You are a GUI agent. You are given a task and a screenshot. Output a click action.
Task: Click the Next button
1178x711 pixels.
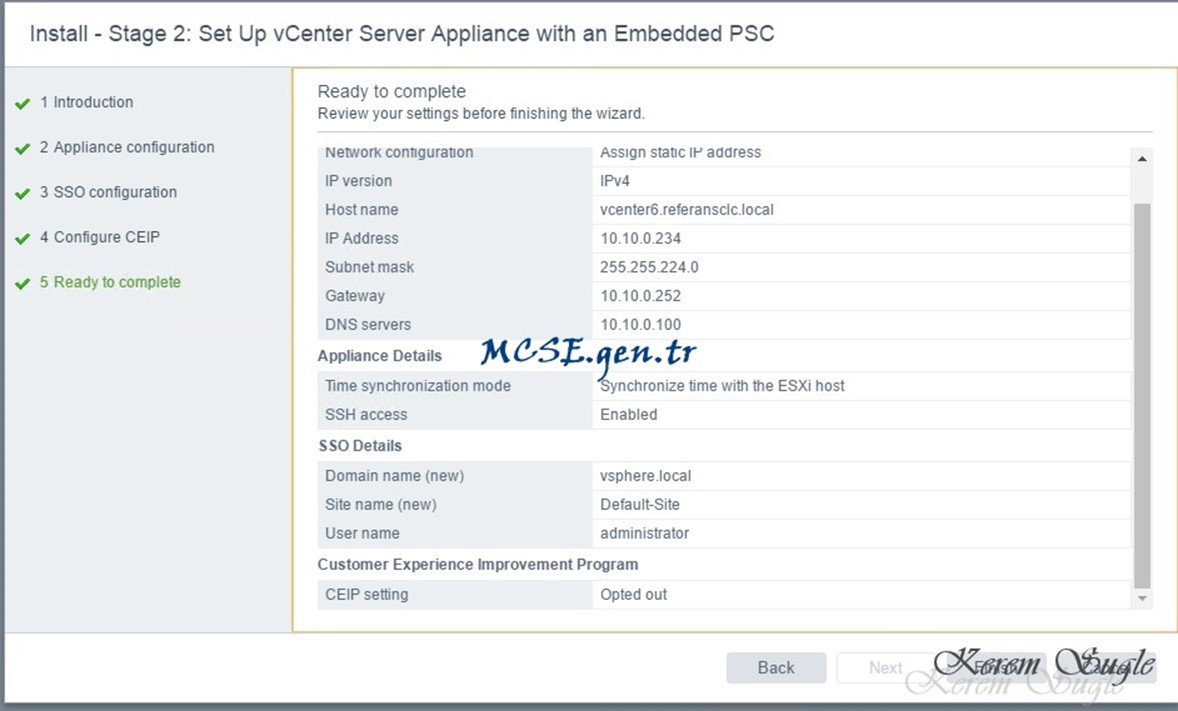pyautogui.click(x=886, y=667)
